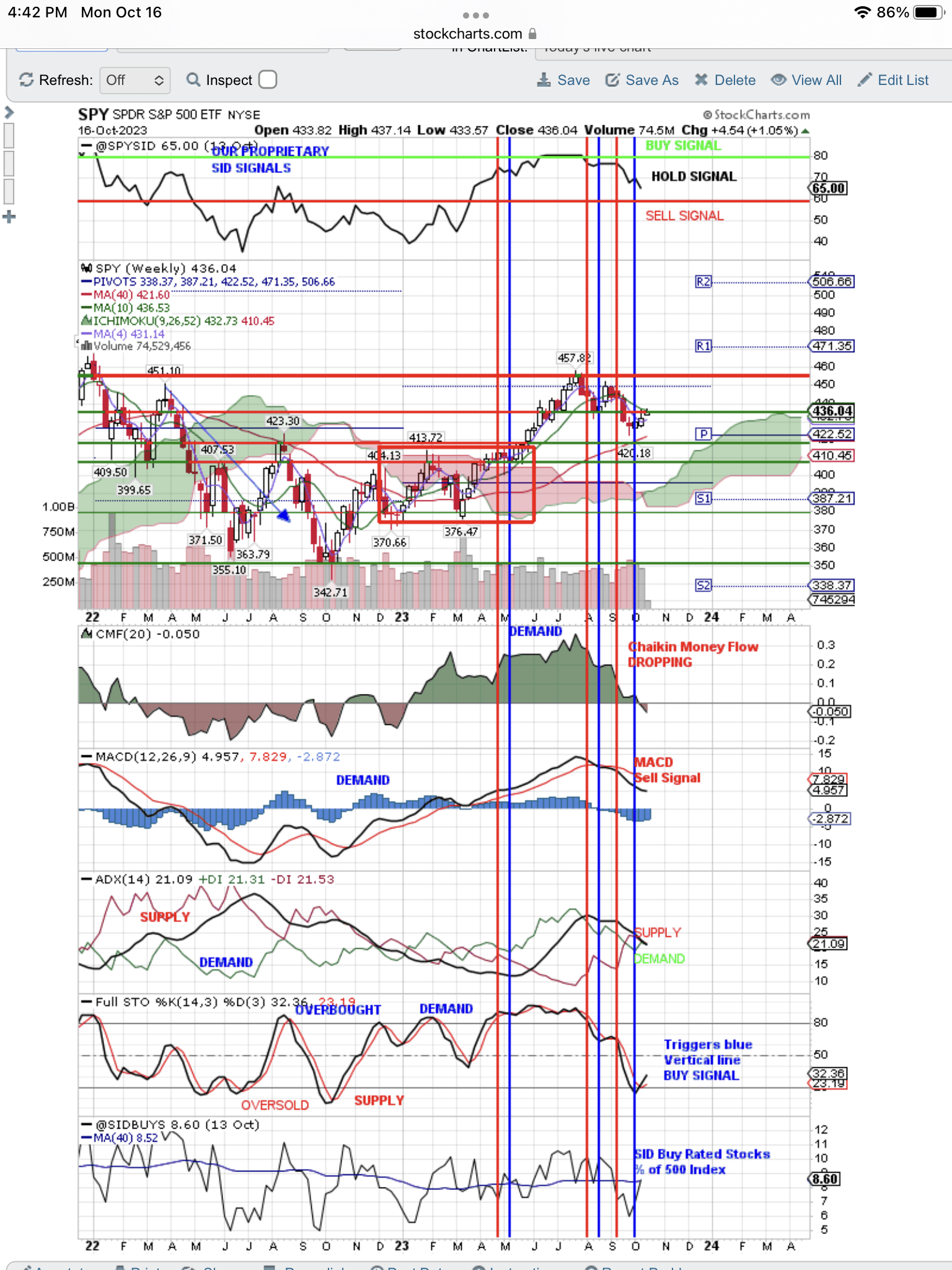Screen dimensions: 952x1270
Task: Click the 8.60 SIDBUYS value tag
Action: coord(825,1179)
